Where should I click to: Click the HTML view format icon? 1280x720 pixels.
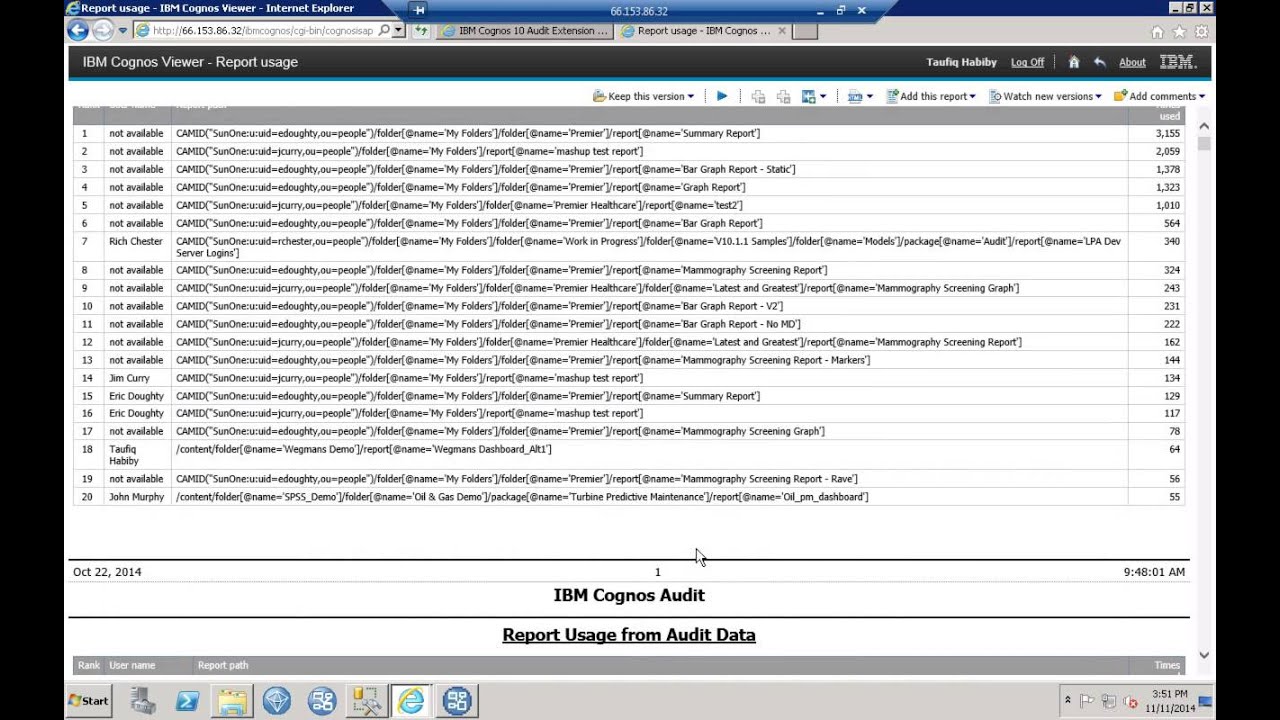pos(855,96)
